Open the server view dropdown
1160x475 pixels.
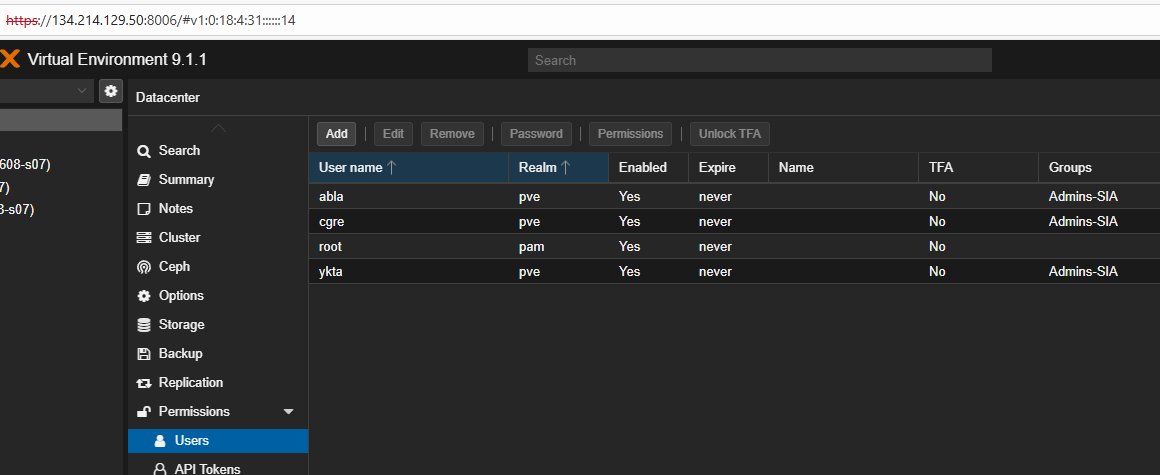82,91
